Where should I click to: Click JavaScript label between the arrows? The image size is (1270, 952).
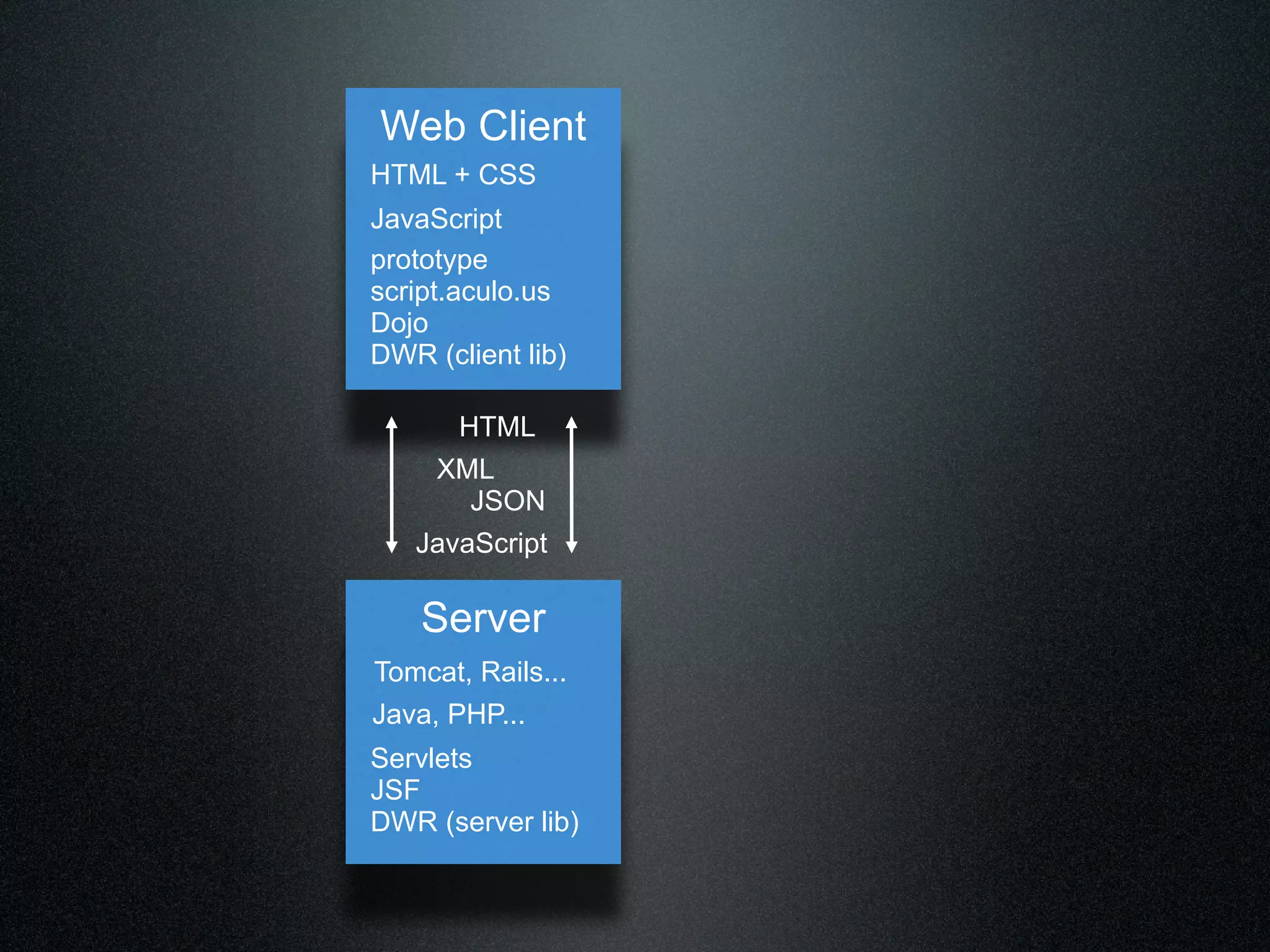tap(481, 544)
